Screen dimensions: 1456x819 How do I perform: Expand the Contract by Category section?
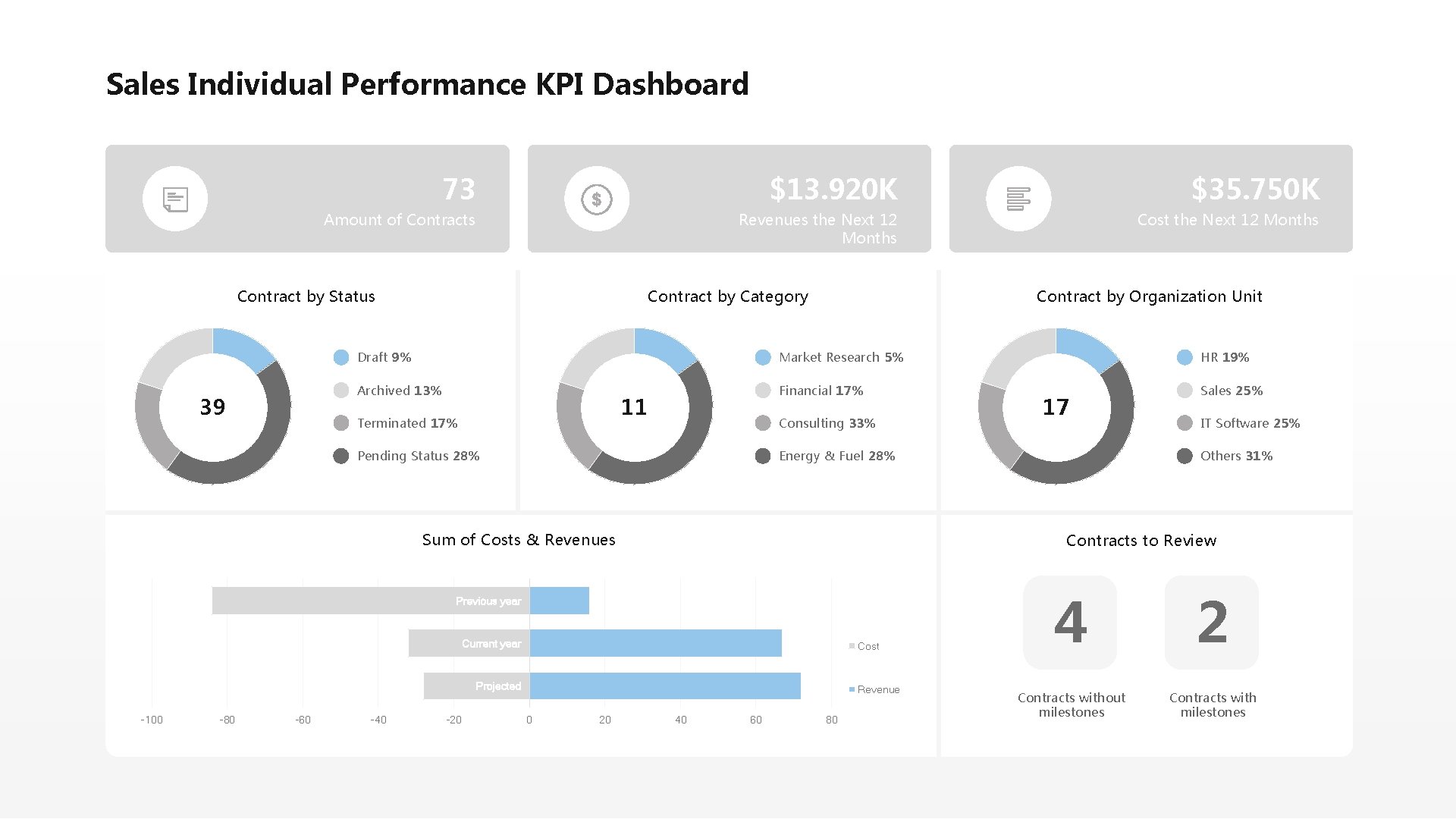727,297
